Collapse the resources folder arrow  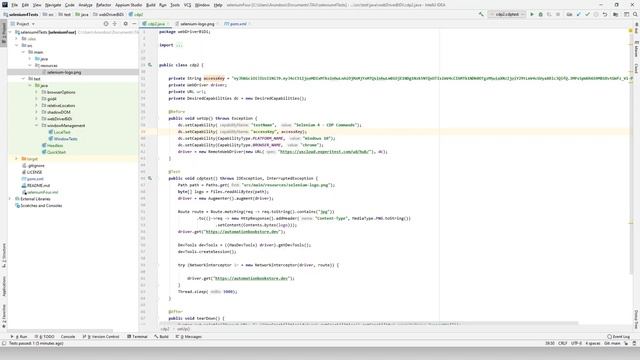[30, 65]
